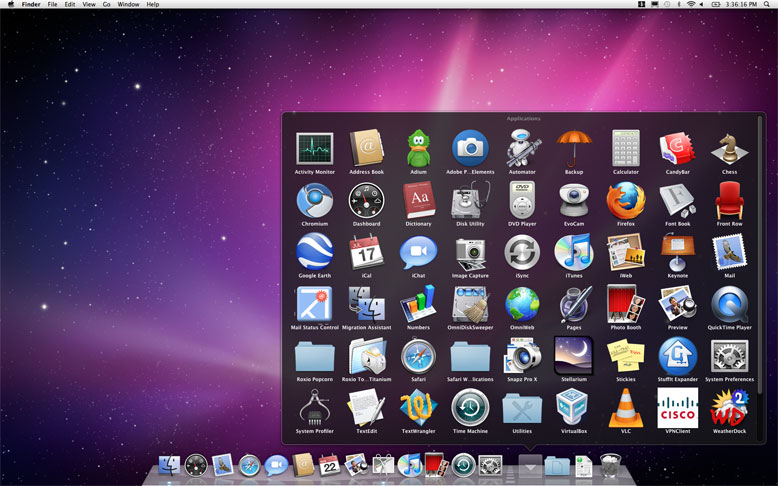
Task: Collapse the Applications stack in the Dock
Action: click(x=530, y=466)
